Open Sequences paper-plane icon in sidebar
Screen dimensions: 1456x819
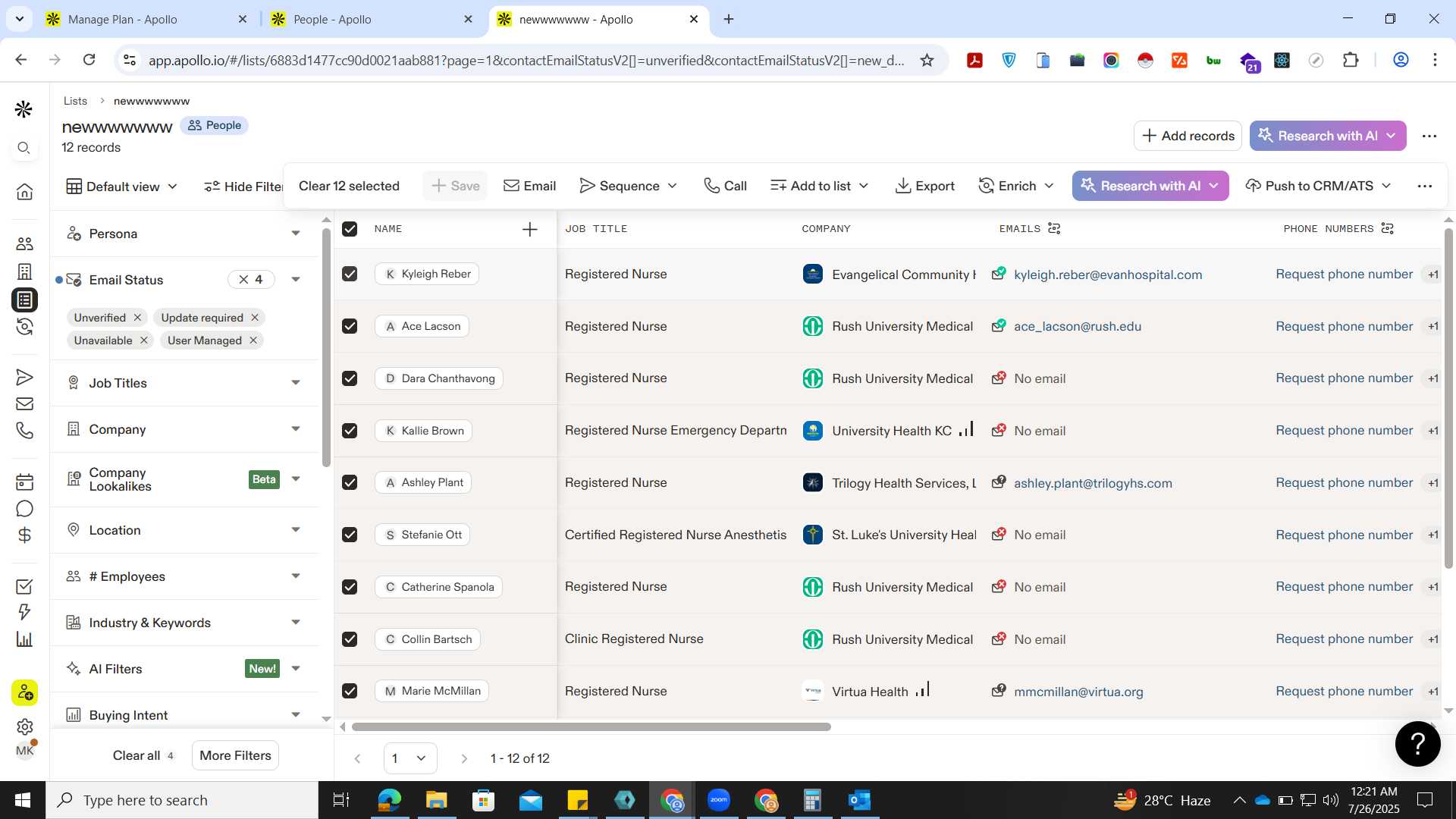tap(24, 377)
